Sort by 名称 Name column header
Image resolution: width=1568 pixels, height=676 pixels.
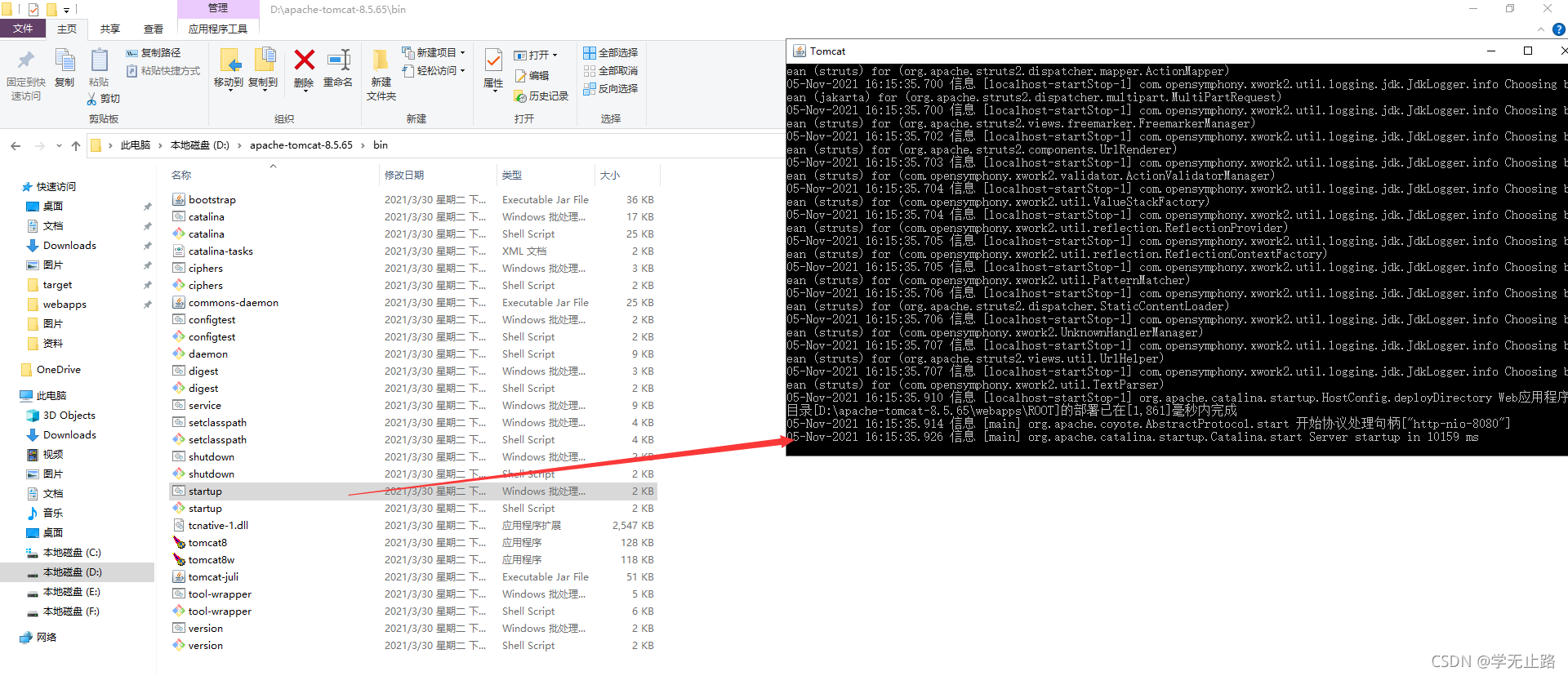coord(181,176)
